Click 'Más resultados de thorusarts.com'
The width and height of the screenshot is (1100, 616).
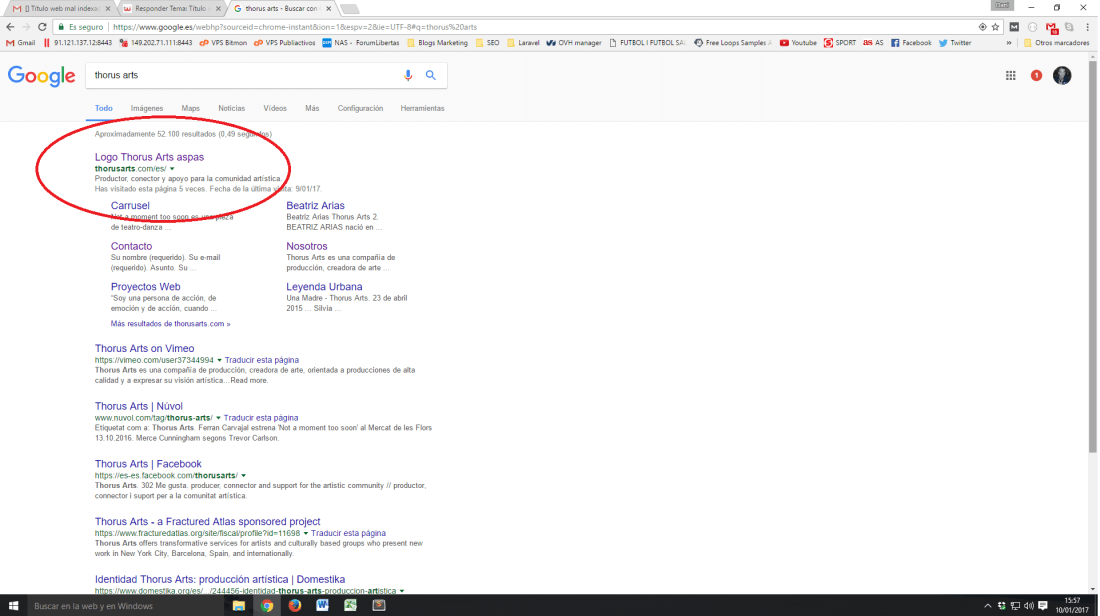pyautogui.click(x=170, y=323)
